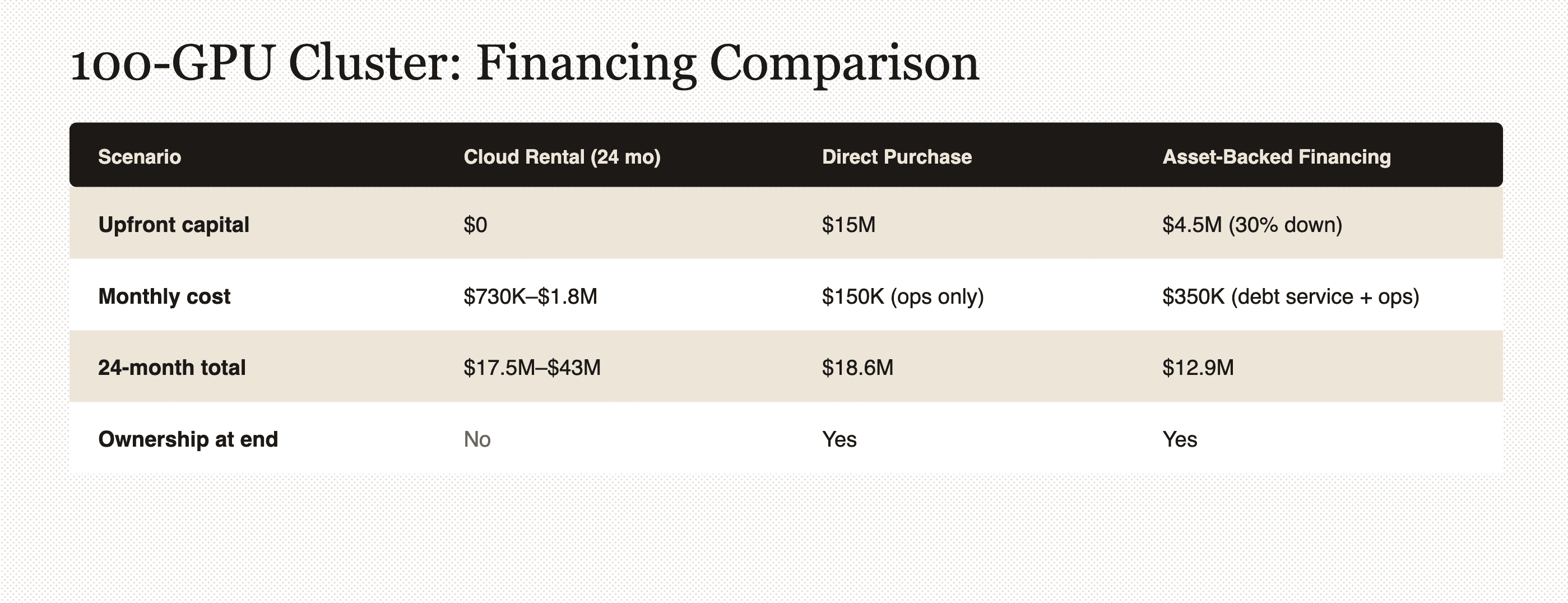The height and width of the screenshot is (603, 1568).
Task: Click the '$4.5M (30% down)' cell
Action: tap(1252, 225)
